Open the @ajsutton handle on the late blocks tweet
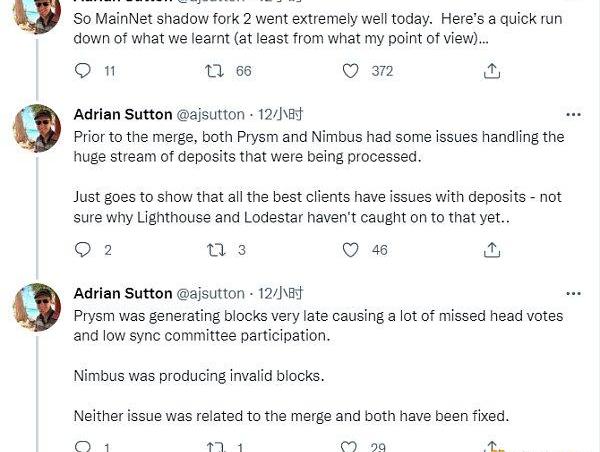This screenshot has height=452, width=600. pos(211,293)
